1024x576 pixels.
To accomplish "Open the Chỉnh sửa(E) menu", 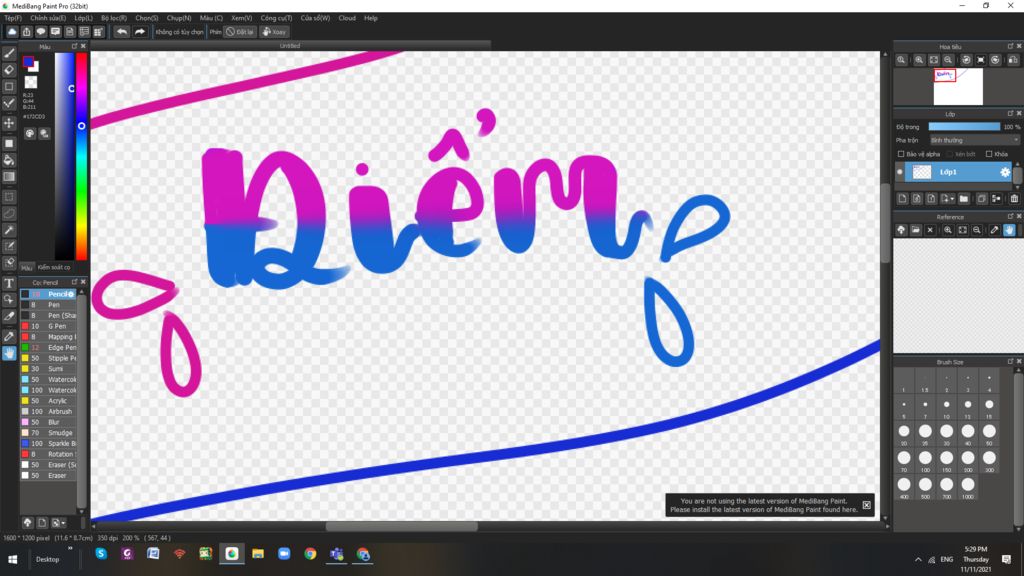I will [x=48, y=18].
